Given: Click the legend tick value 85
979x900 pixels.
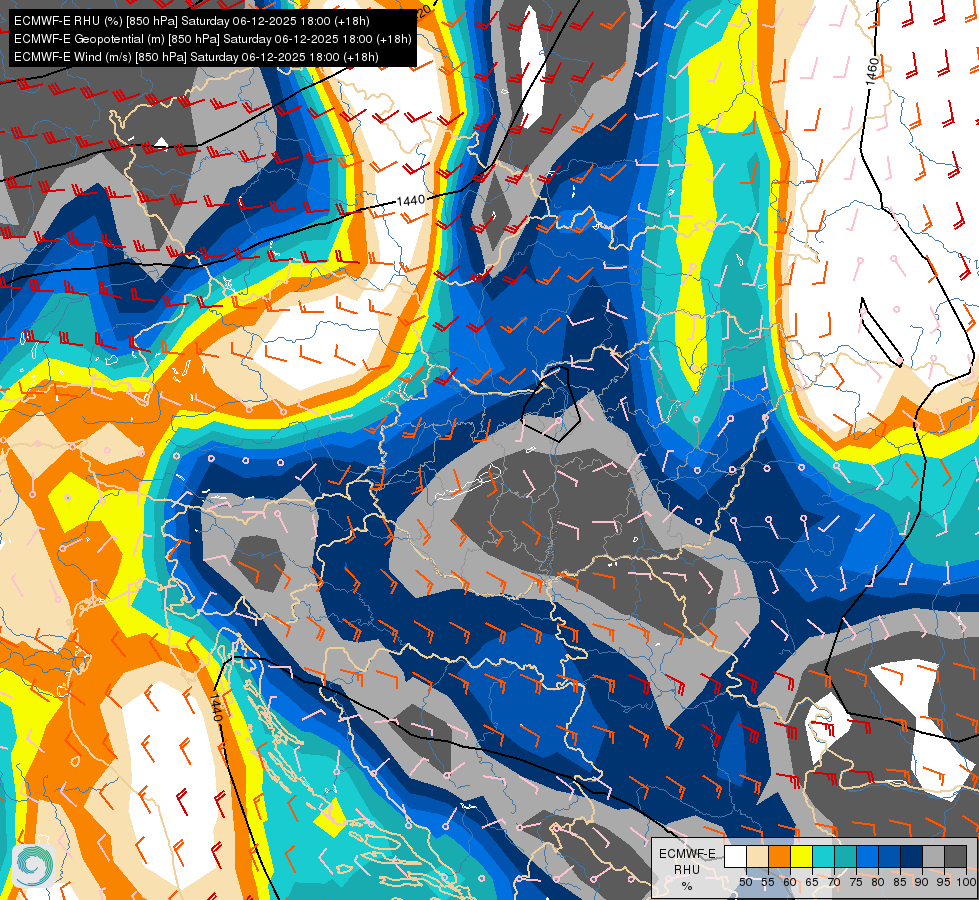Looking at the screenshot, I should coord(900,882).
